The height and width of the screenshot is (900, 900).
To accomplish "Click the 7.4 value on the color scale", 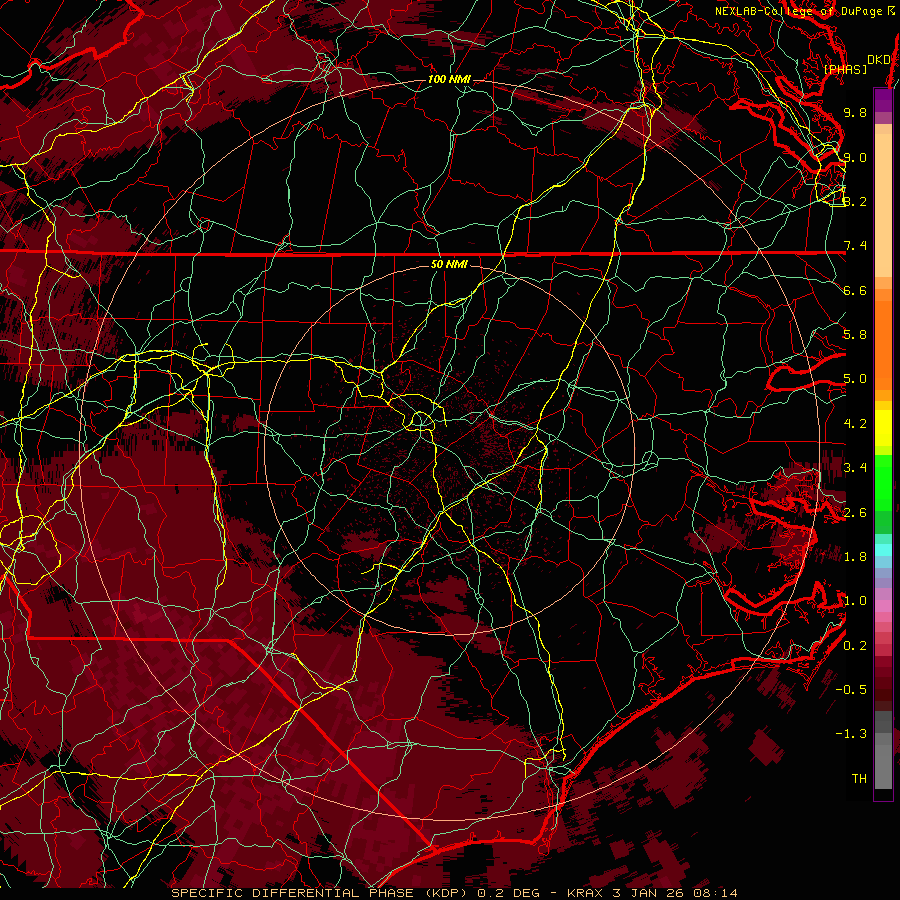I will pos(855,246).
